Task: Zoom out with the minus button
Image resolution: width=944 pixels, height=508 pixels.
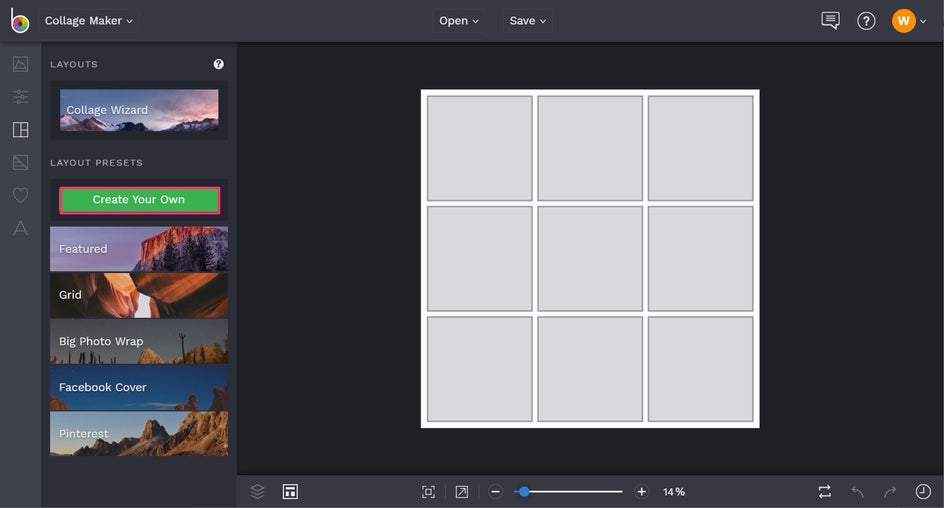Action: point(495,492)
